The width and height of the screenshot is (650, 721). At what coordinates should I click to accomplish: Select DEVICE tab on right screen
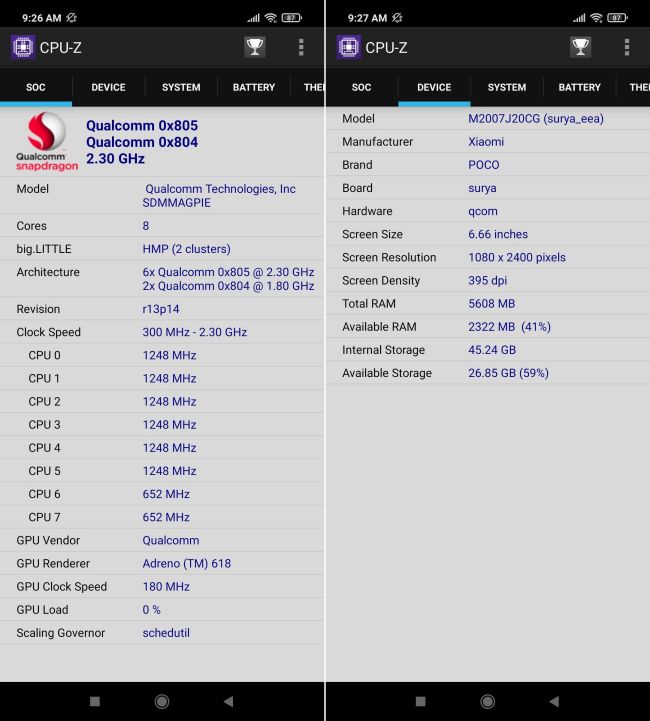(434, 87)
